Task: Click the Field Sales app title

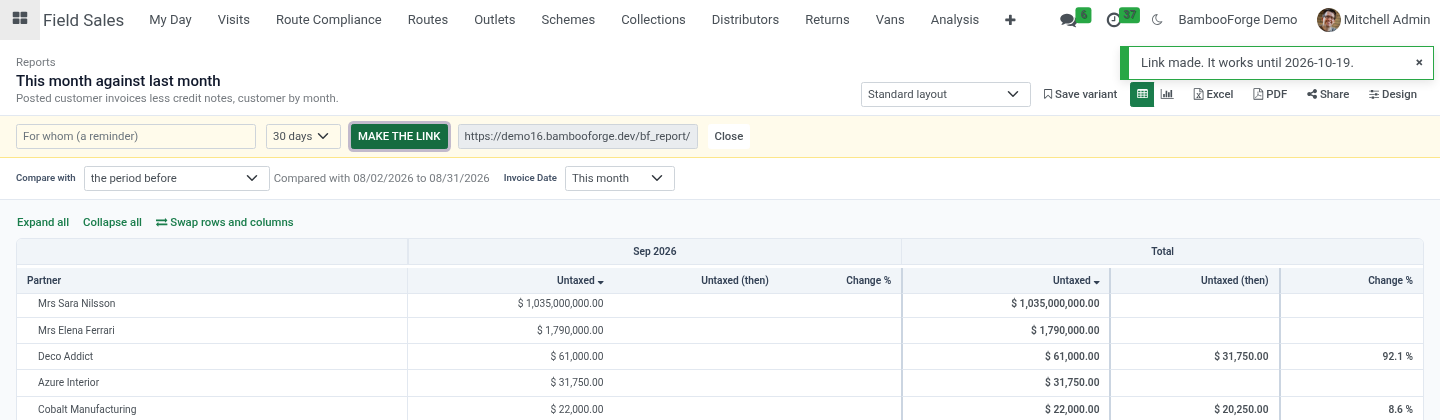Action: 84,19
